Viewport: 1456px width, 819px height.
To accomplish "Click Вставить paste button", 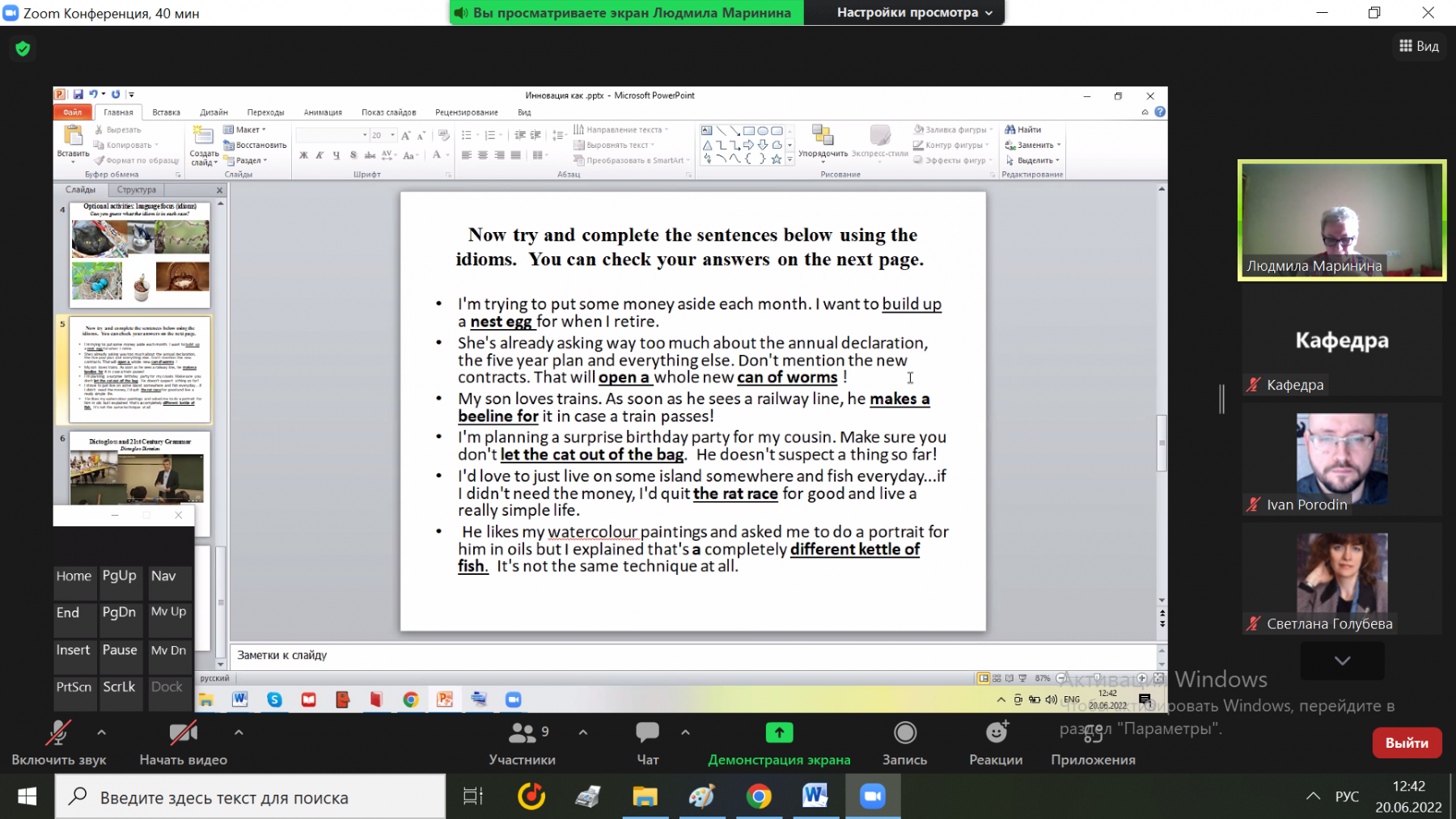I will pyautogui.click(x=73, y=144).
